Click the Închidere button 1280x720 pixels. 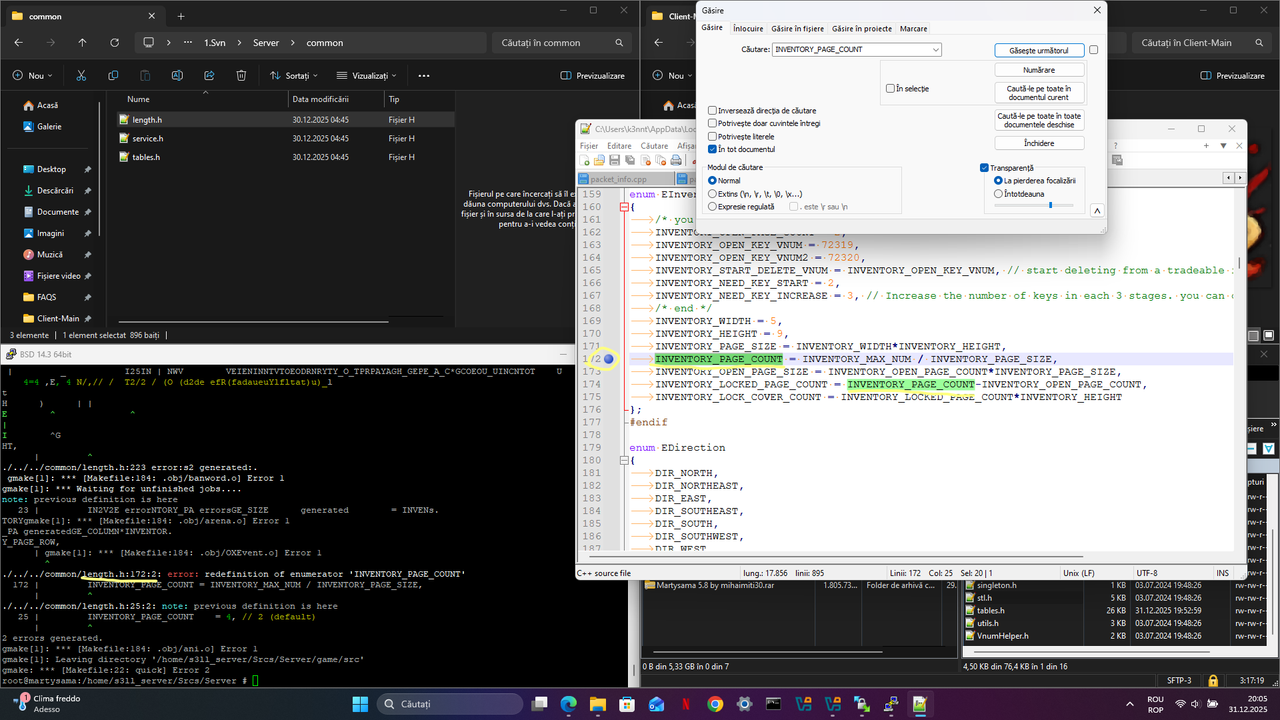click(x=1039, y=143)
